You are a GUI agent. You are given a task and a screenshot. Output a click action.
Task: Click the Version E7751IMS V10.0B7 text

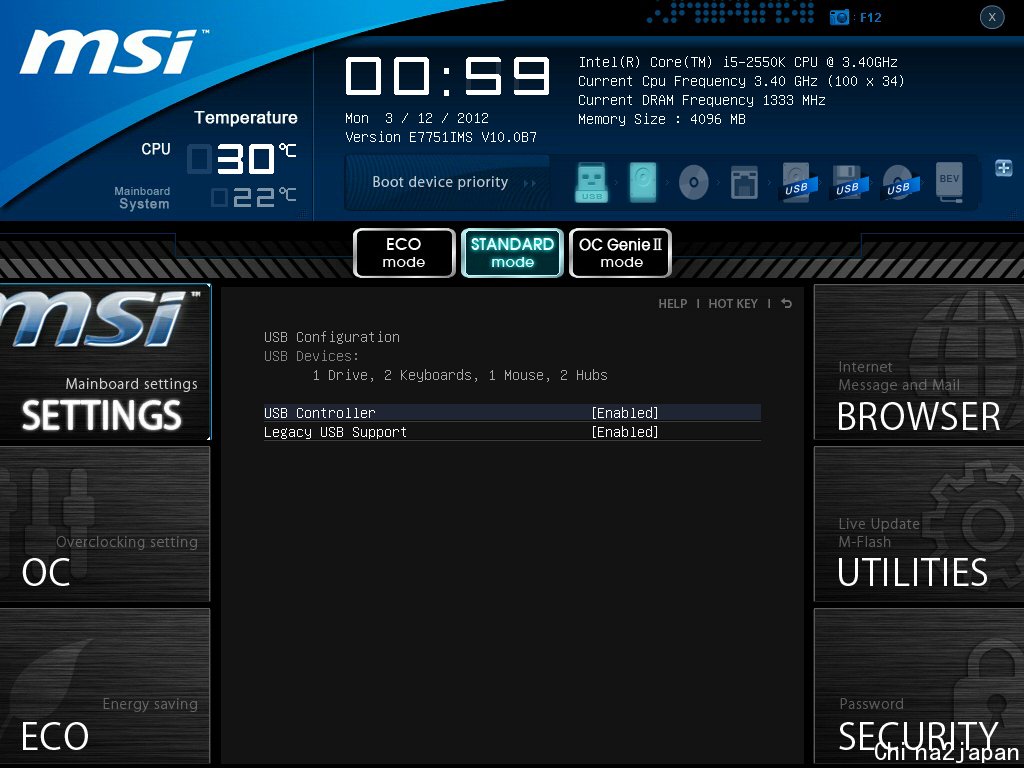(441, 137)
